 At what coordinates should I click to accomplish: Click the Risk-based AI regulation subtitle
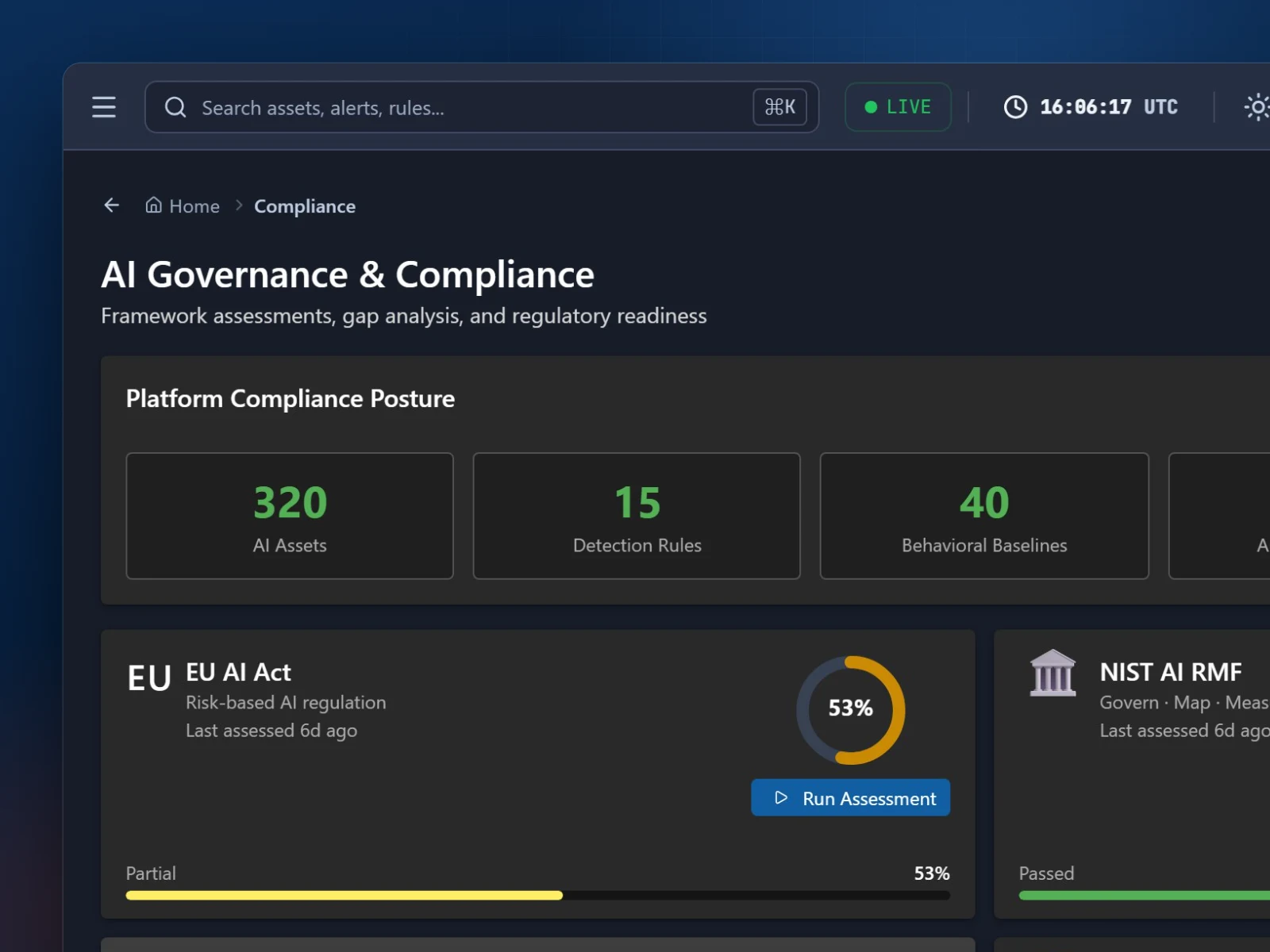tap(286, 703)
